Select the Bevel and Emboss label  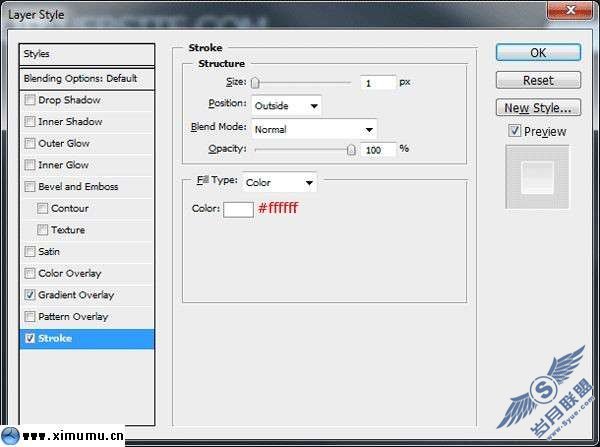(78, 187)
